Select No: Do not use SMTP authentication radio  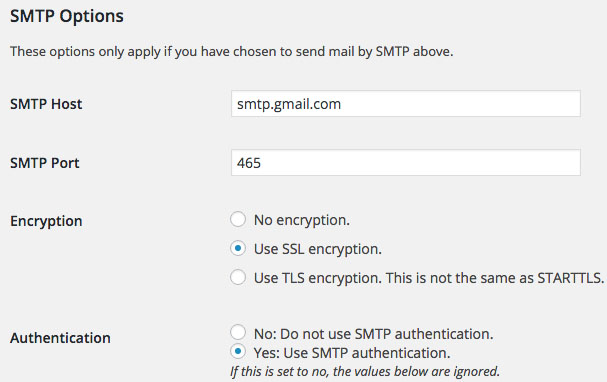point(238,332)
